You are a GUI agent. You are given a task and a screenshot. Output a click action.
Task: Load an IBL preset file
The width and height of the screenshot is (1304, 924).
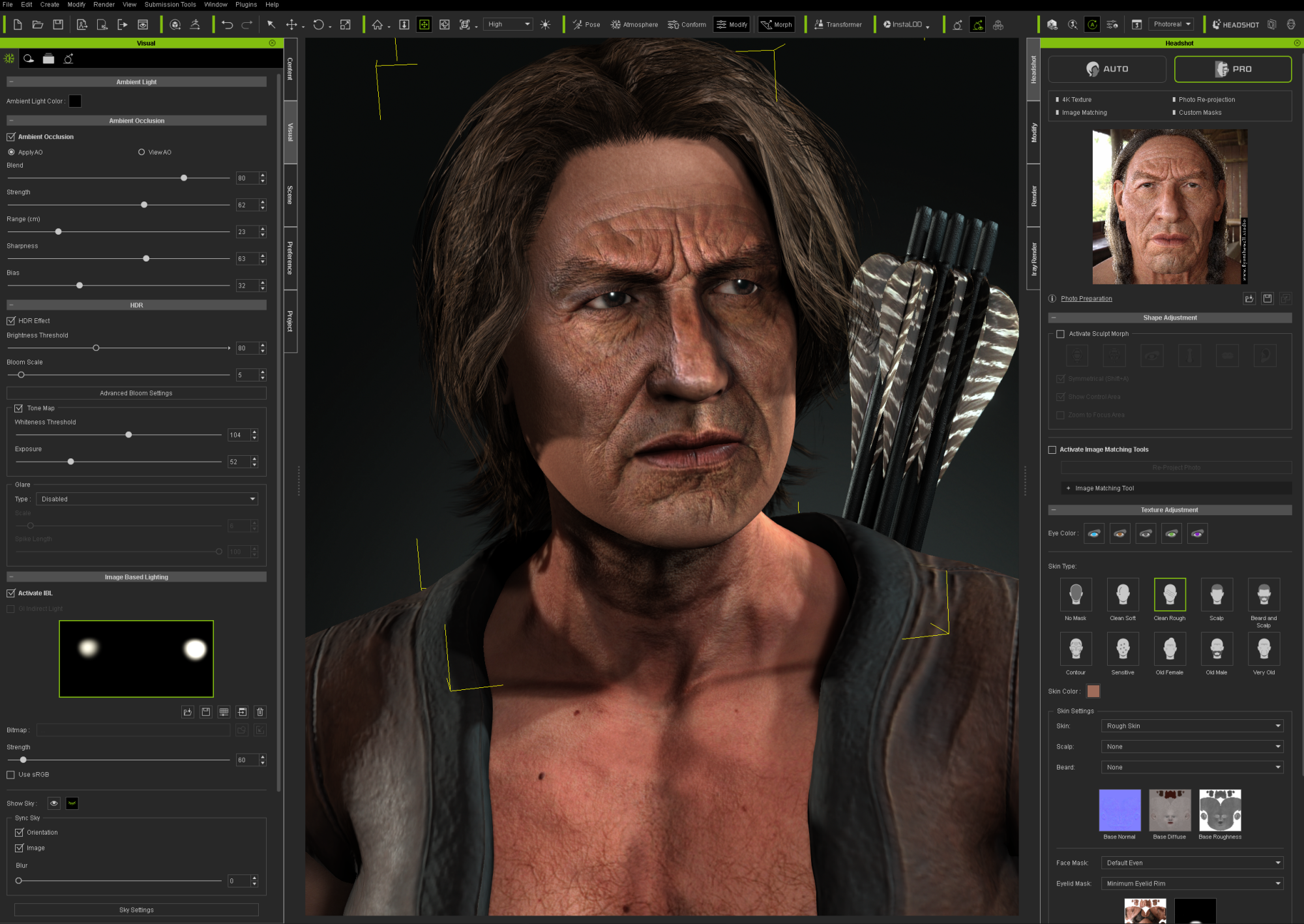(188, 712)
